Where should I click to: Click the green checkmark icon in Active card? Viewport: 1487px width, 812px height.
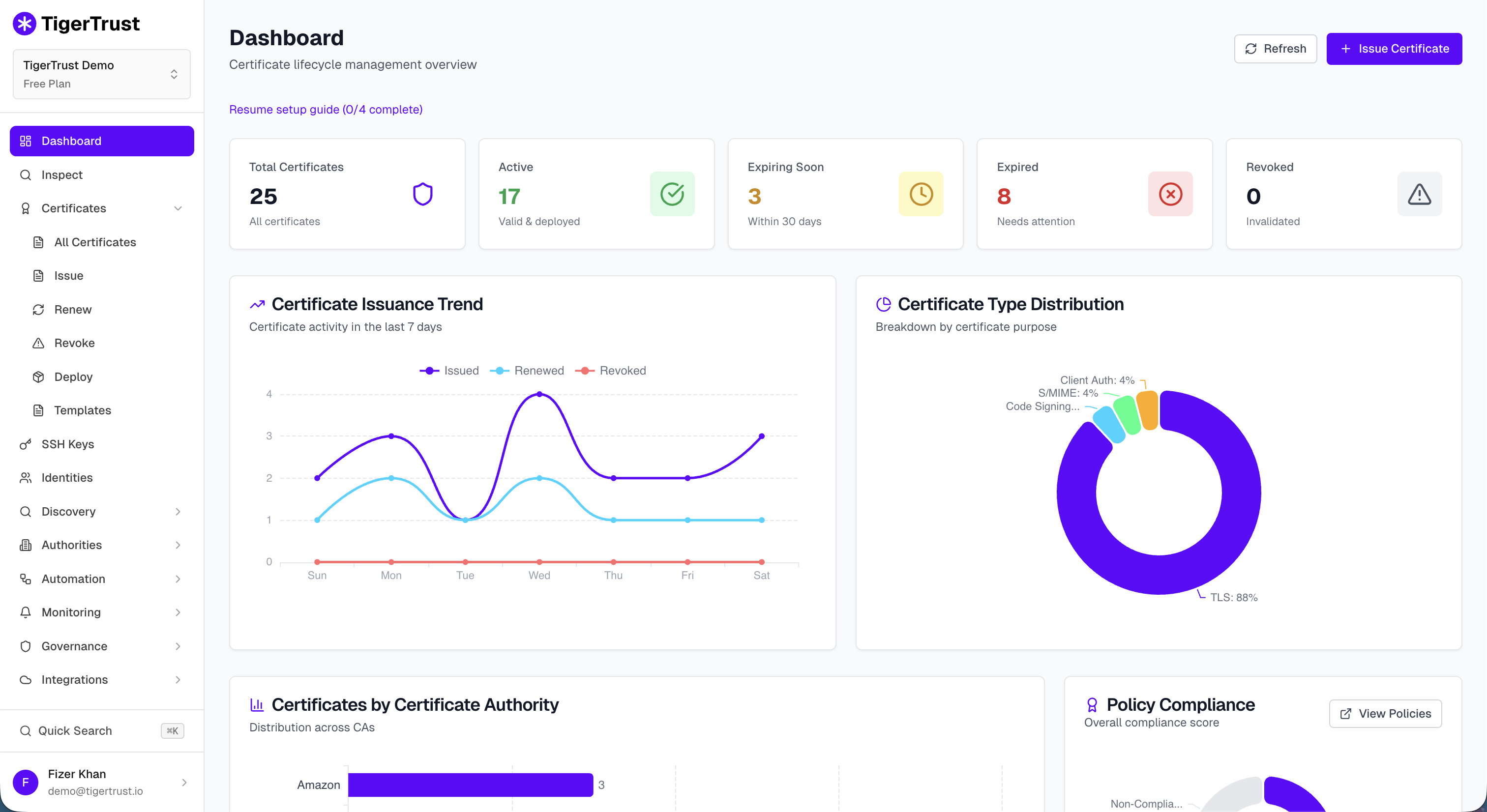click(x=672, y=194)
